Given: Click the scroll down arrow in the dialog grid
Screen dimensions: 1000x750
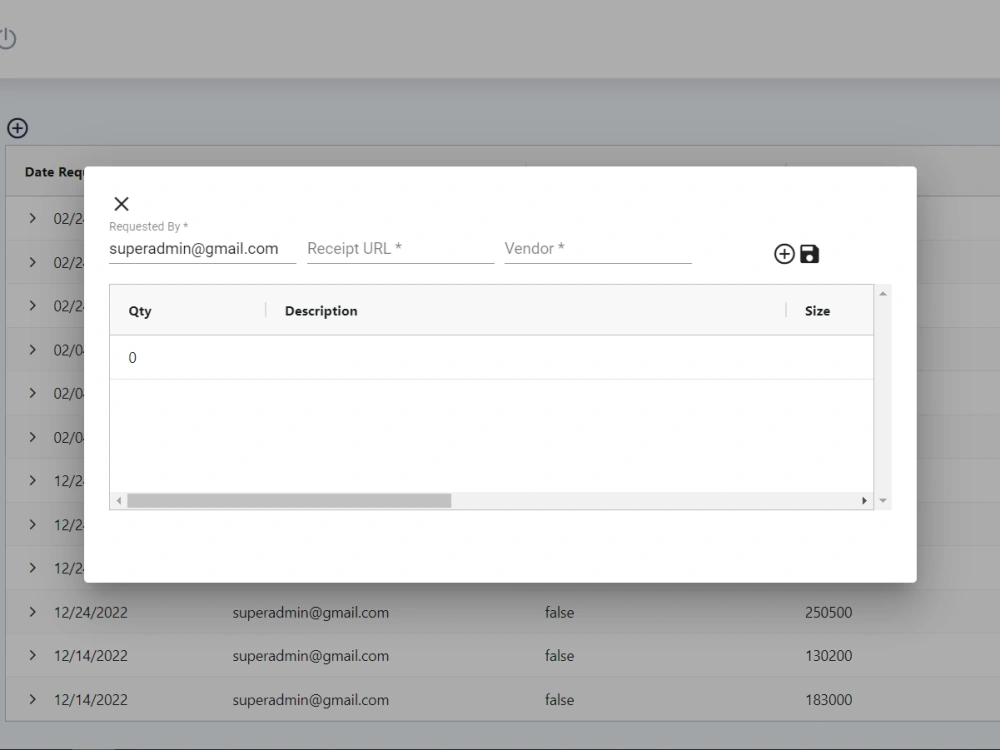Looking at the screenshot, I should (883, 501).
